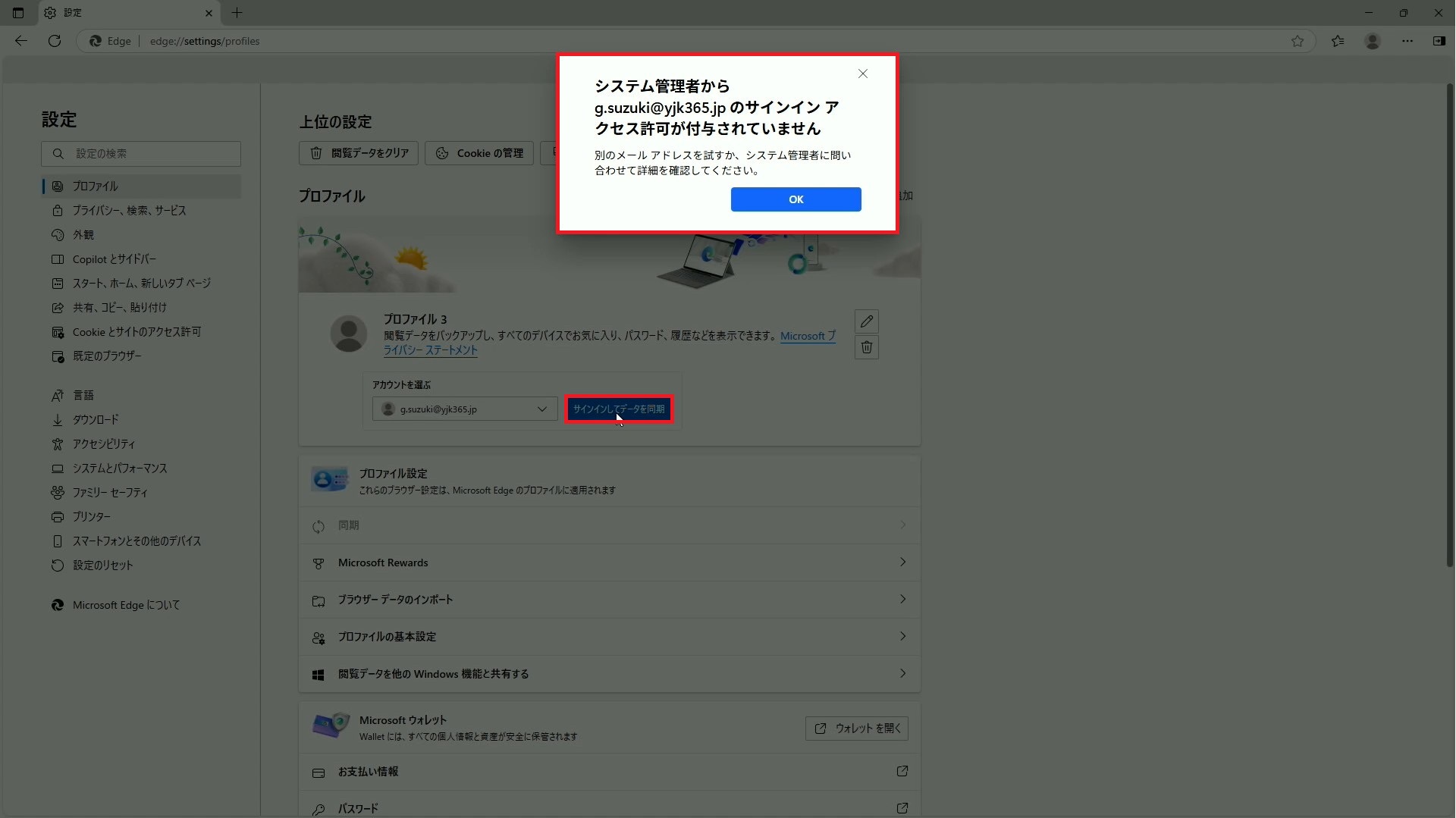Click the delete profile trash icon
1456x818 pixels.
tap(866, 347)
